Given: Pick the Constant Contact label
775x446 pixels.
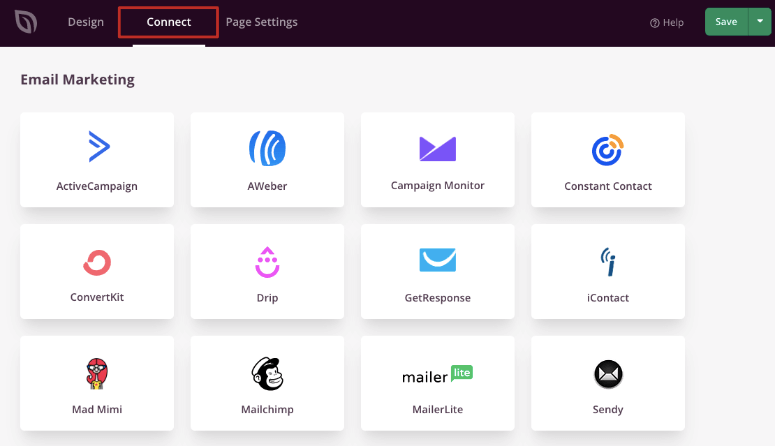Looking at the screenshot, I should tap(608, 186).
